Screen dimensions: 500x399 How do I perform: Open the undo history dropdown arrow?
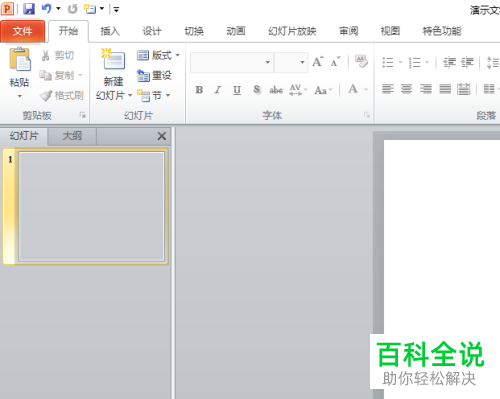click(58, 9)
